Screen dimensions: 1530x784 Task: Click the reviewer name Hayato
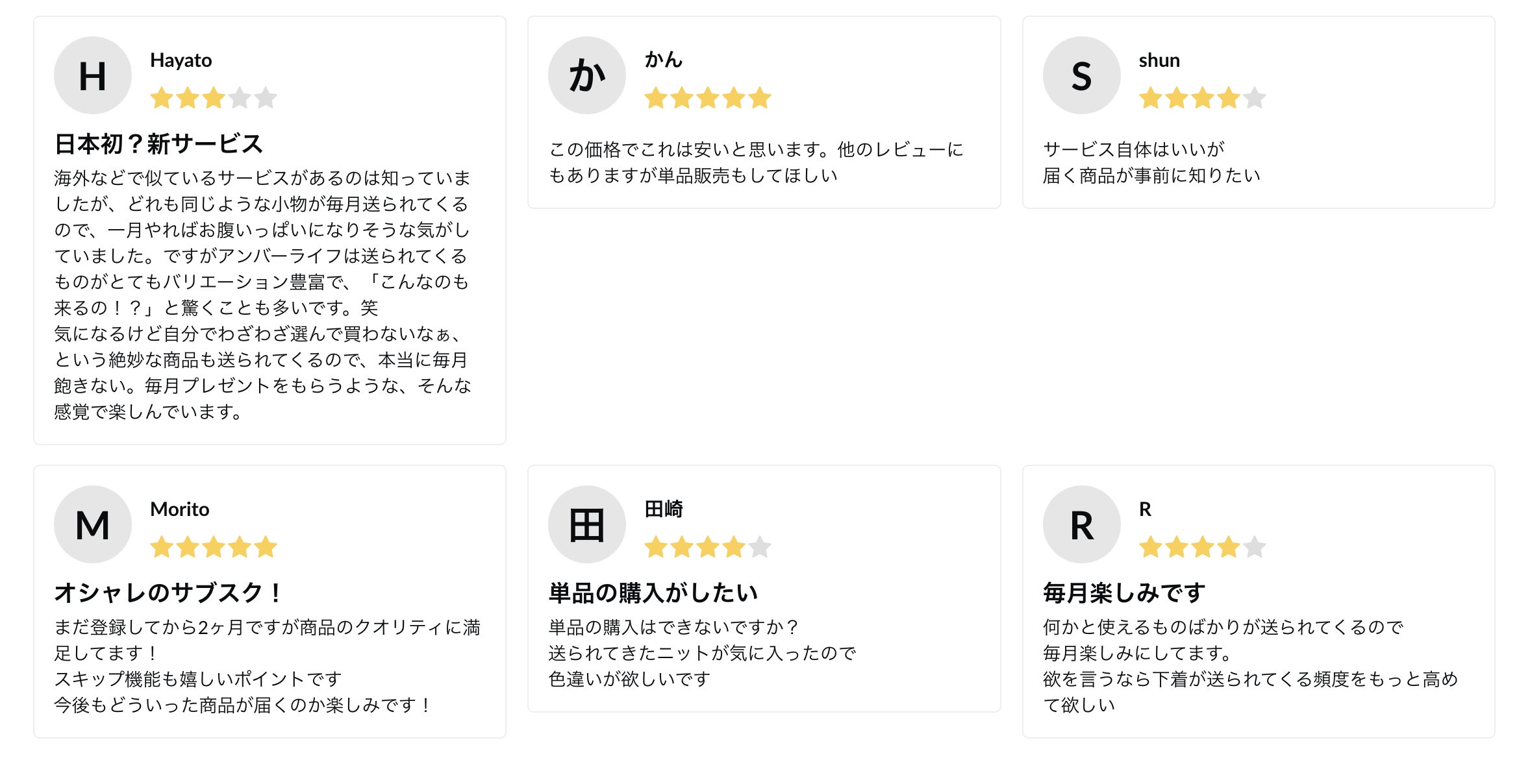181,60
